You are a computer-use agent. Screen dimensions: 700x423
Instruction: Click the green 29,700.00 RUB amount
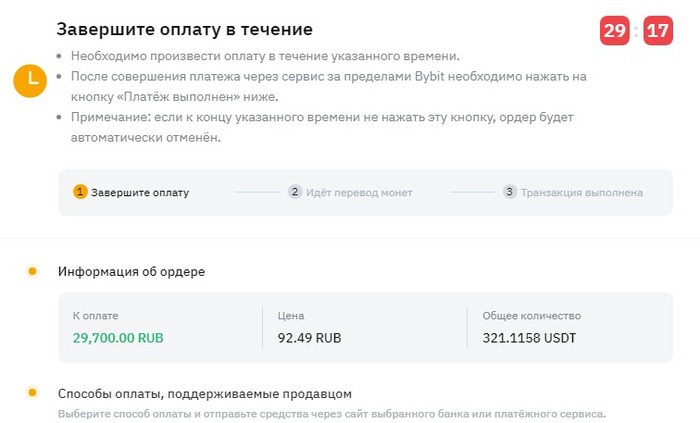(118, 338)
